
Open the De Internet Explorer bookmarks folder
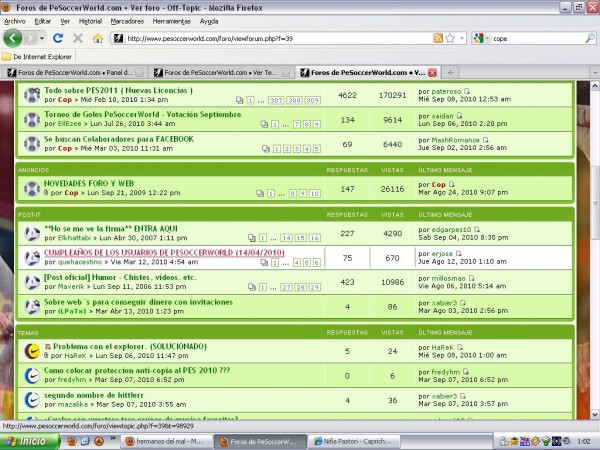37,57
